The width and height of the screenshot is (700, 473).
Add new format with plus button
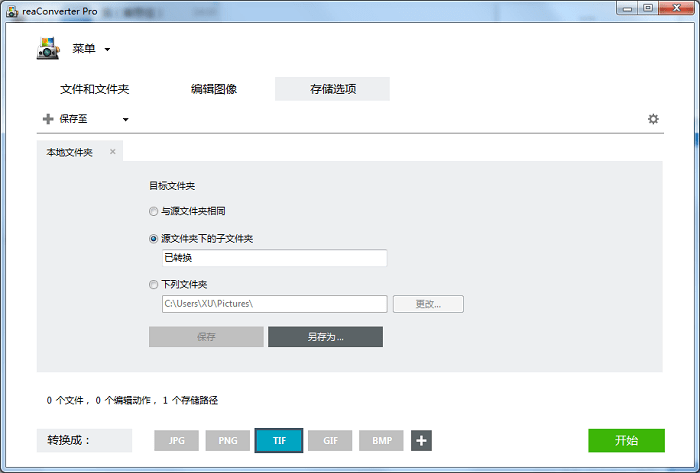[x=421, y=441]
